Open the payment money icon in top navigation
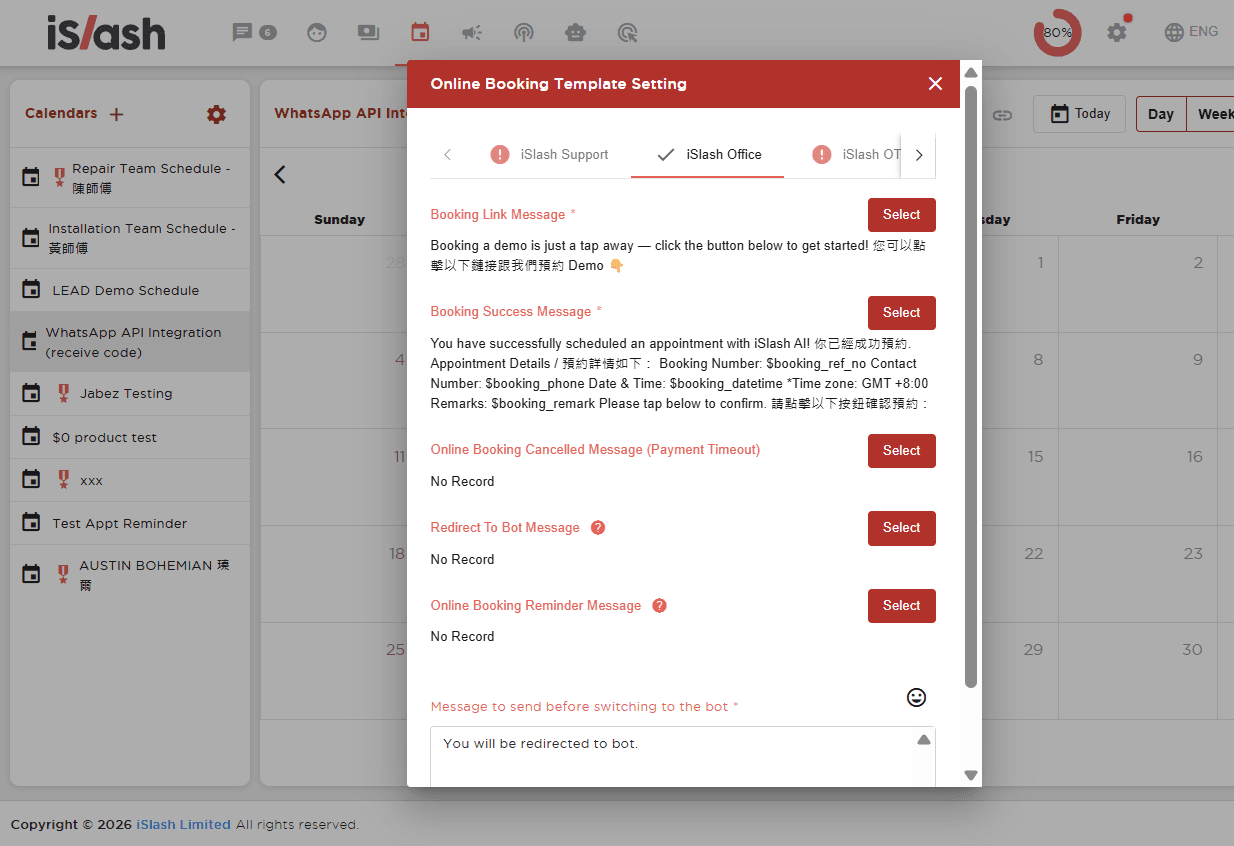The width and height of the screenshot is (1234, 846). click(x=368, y=32)
